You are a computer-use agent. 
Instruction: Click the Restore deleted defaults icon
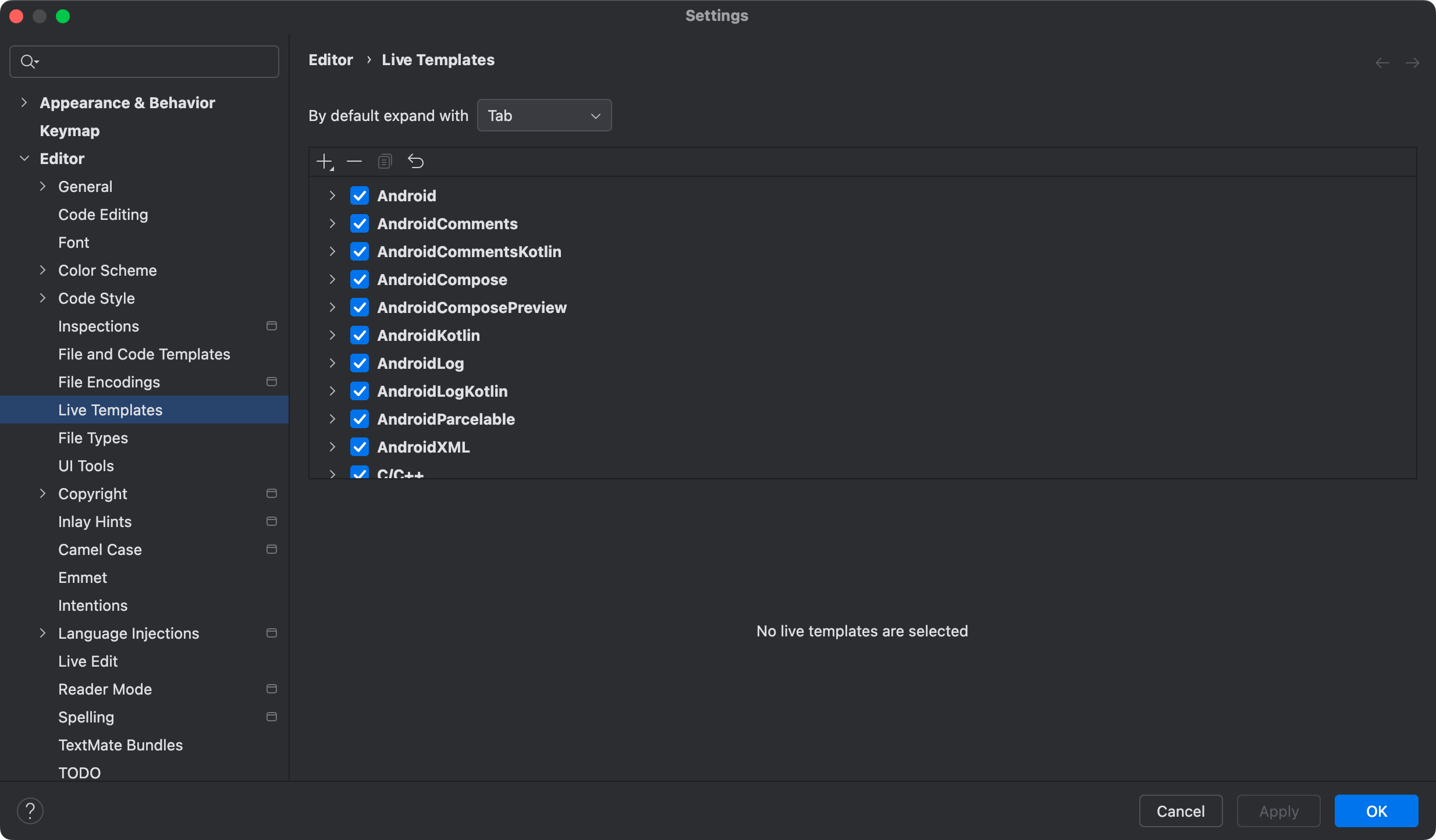point(415,161)
